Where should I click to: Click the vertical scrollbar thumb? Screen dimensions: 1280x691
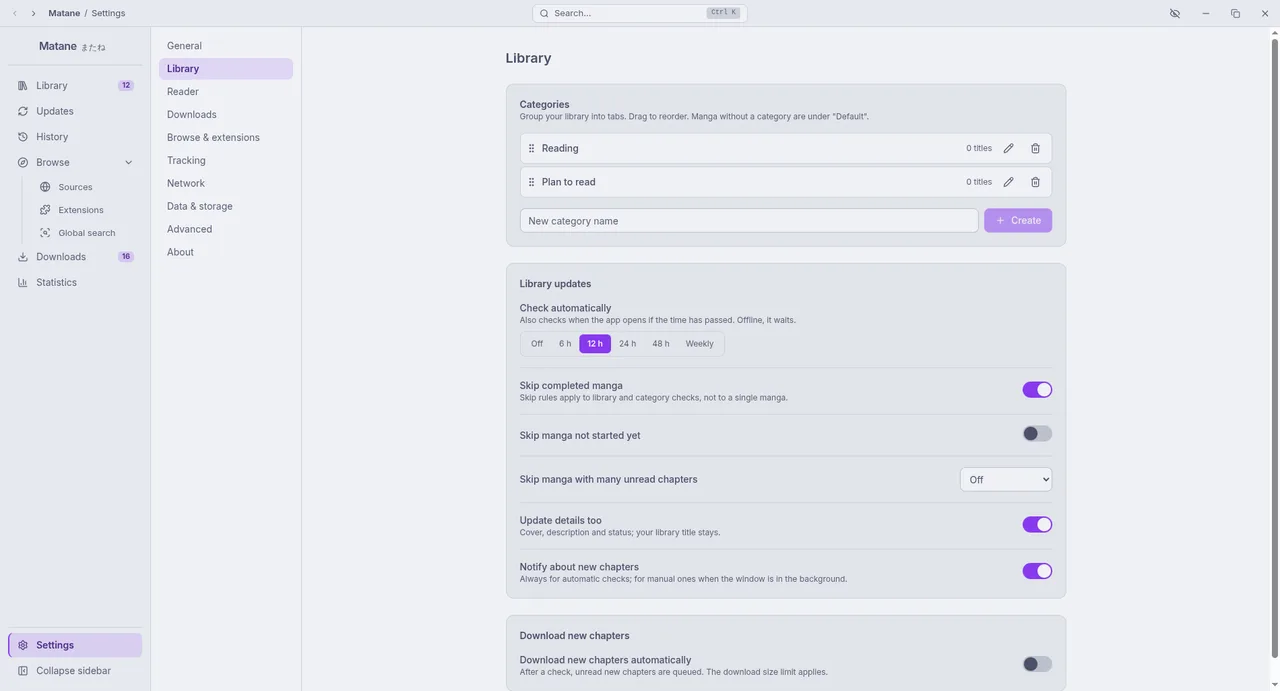(x=1274, y=349)
